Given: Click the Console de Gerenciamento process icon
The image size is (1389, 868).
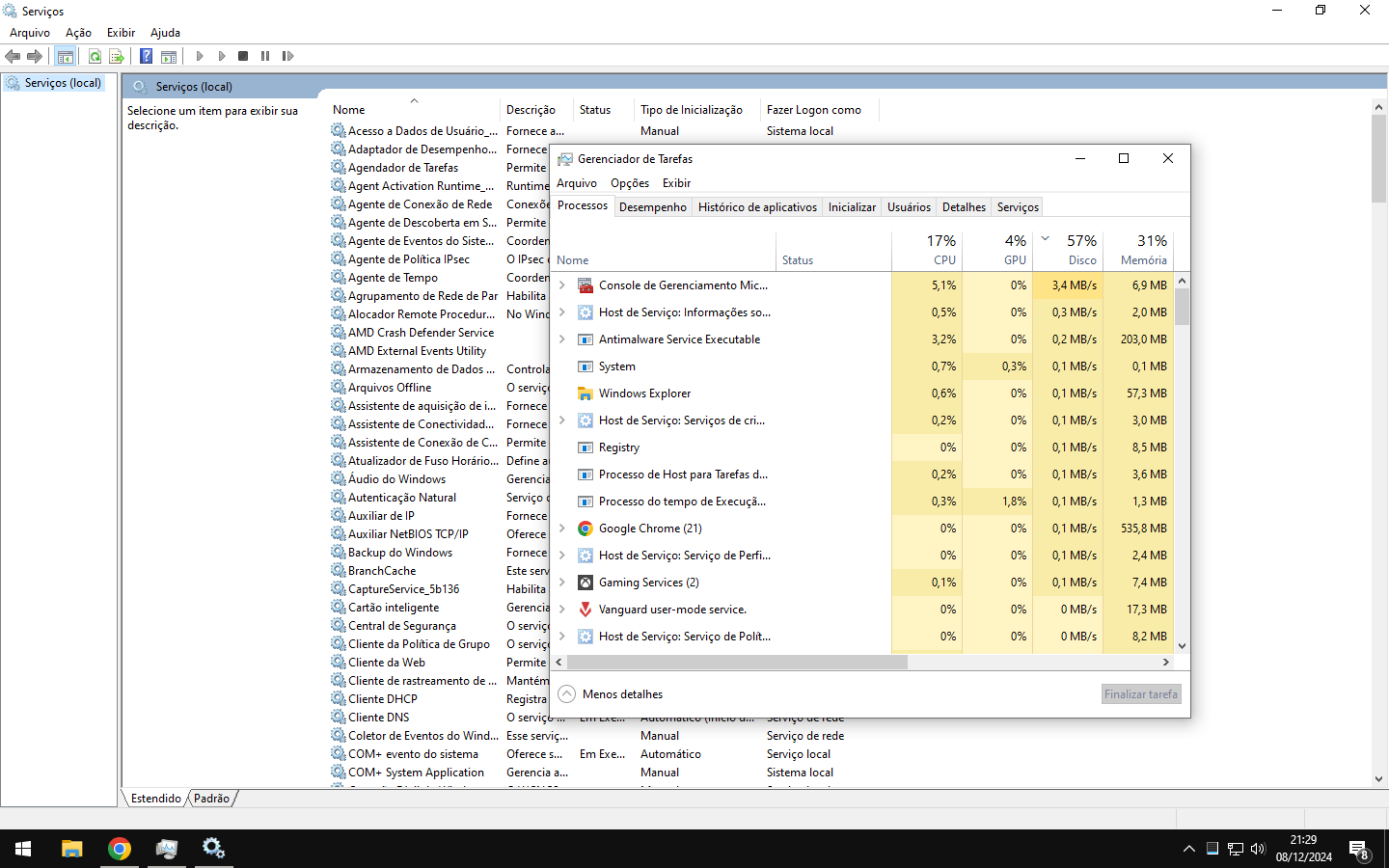Looking at the screenshot, I should (586, 285).
